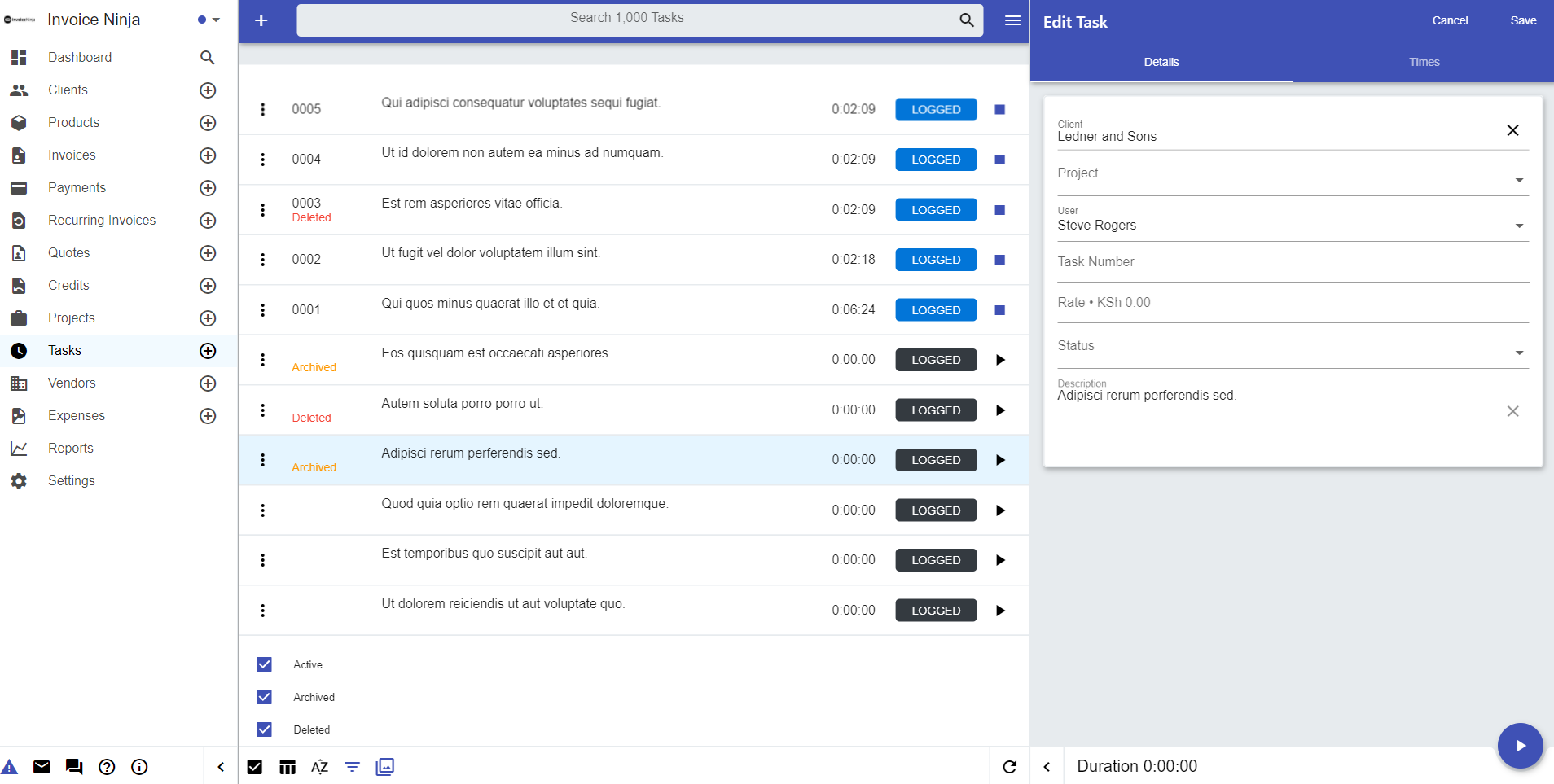Create new project via plus icon
Screen dimensions: 1554x784
(208, 318)
